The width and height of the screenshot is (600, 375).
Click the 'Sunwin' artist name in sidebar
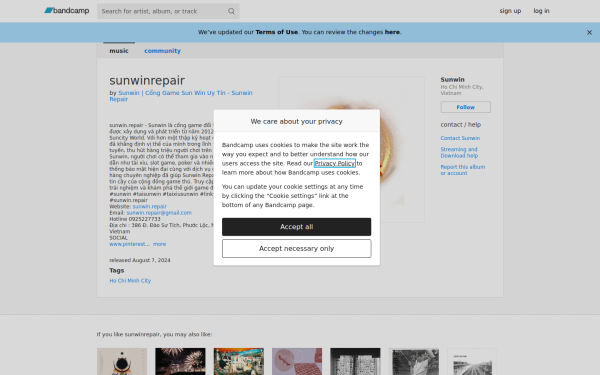coord(452,80)
